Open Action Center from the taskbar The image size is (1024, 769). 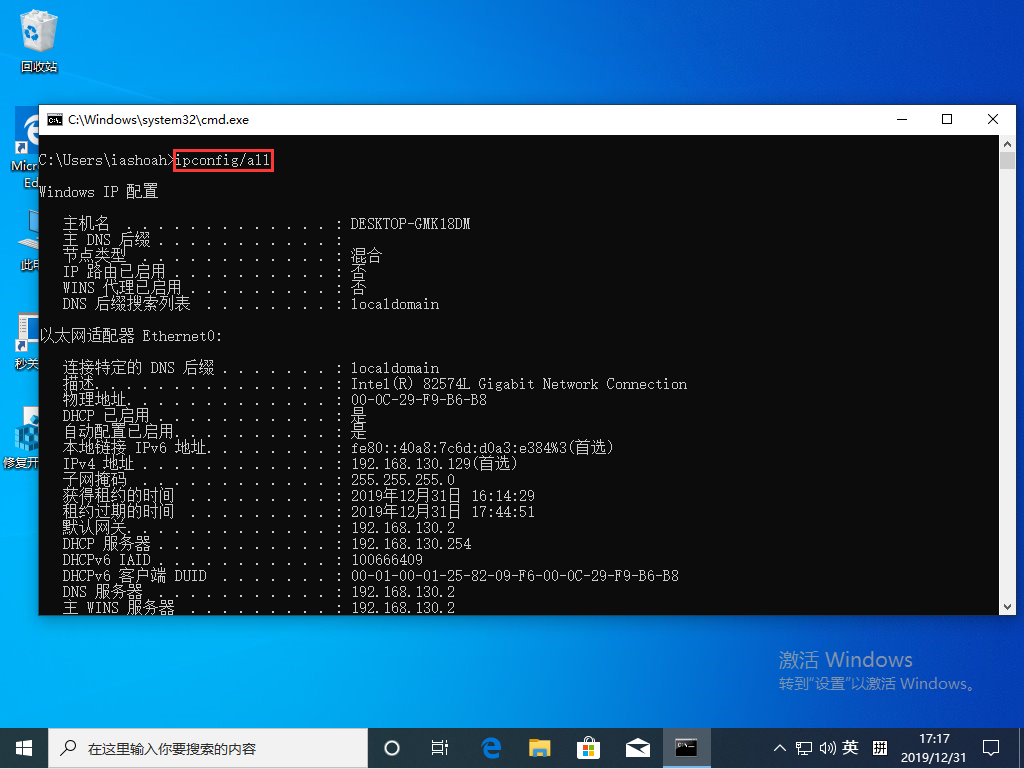pos(990,748)
